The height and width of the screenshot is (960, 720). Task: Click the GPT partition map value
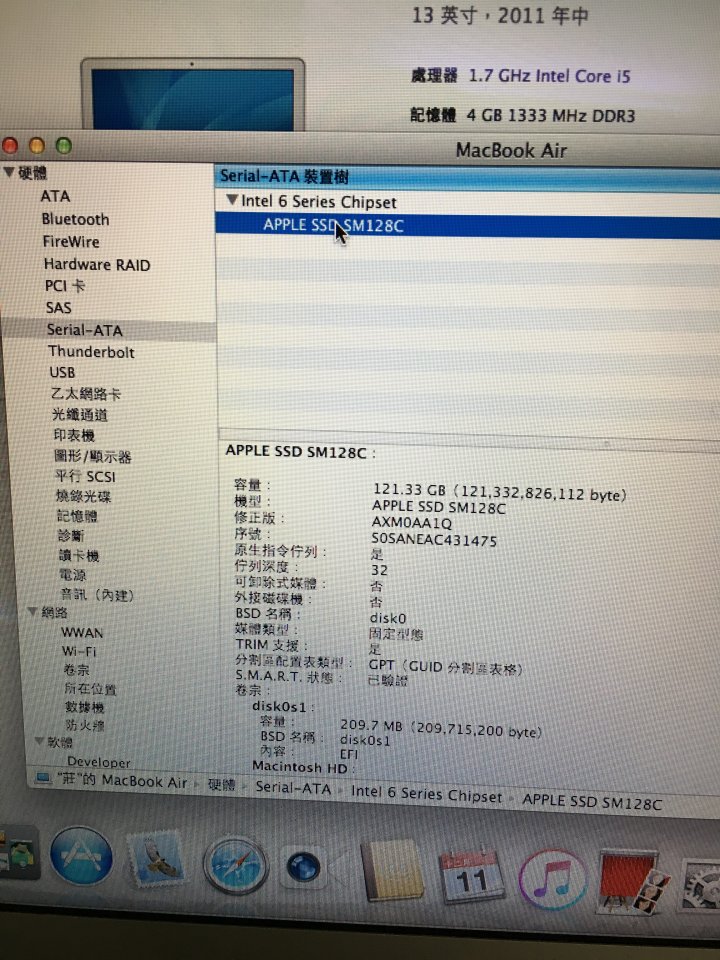click(445, 667)
